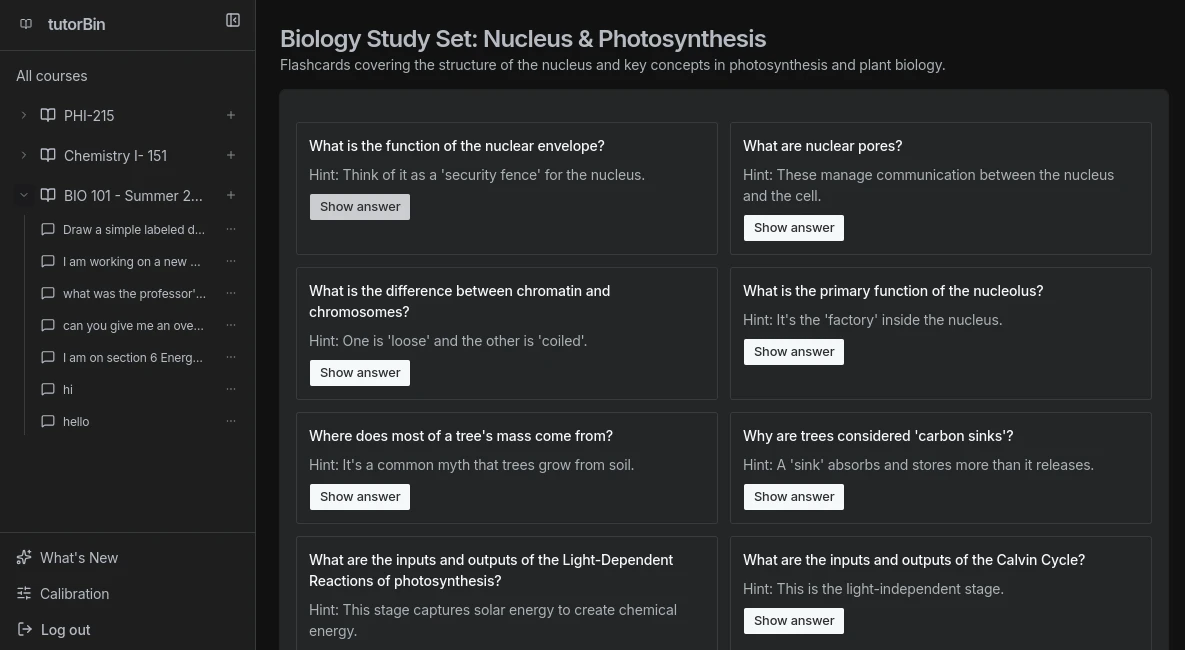Click chat icon beside 'what was the professor'

point(48,293)
